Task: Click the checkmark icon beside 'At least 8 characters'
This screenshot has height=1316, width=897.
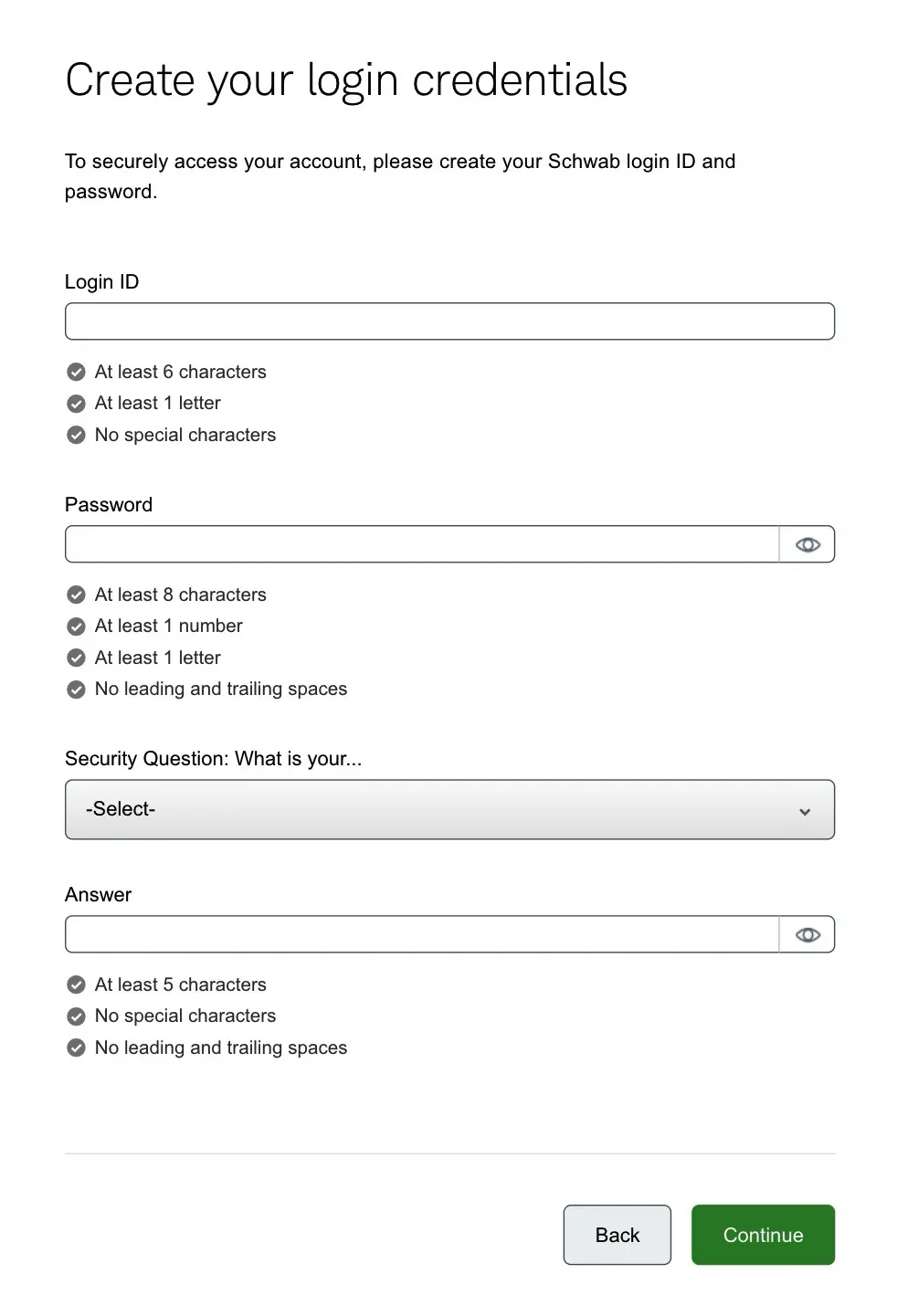Action: 77,595
